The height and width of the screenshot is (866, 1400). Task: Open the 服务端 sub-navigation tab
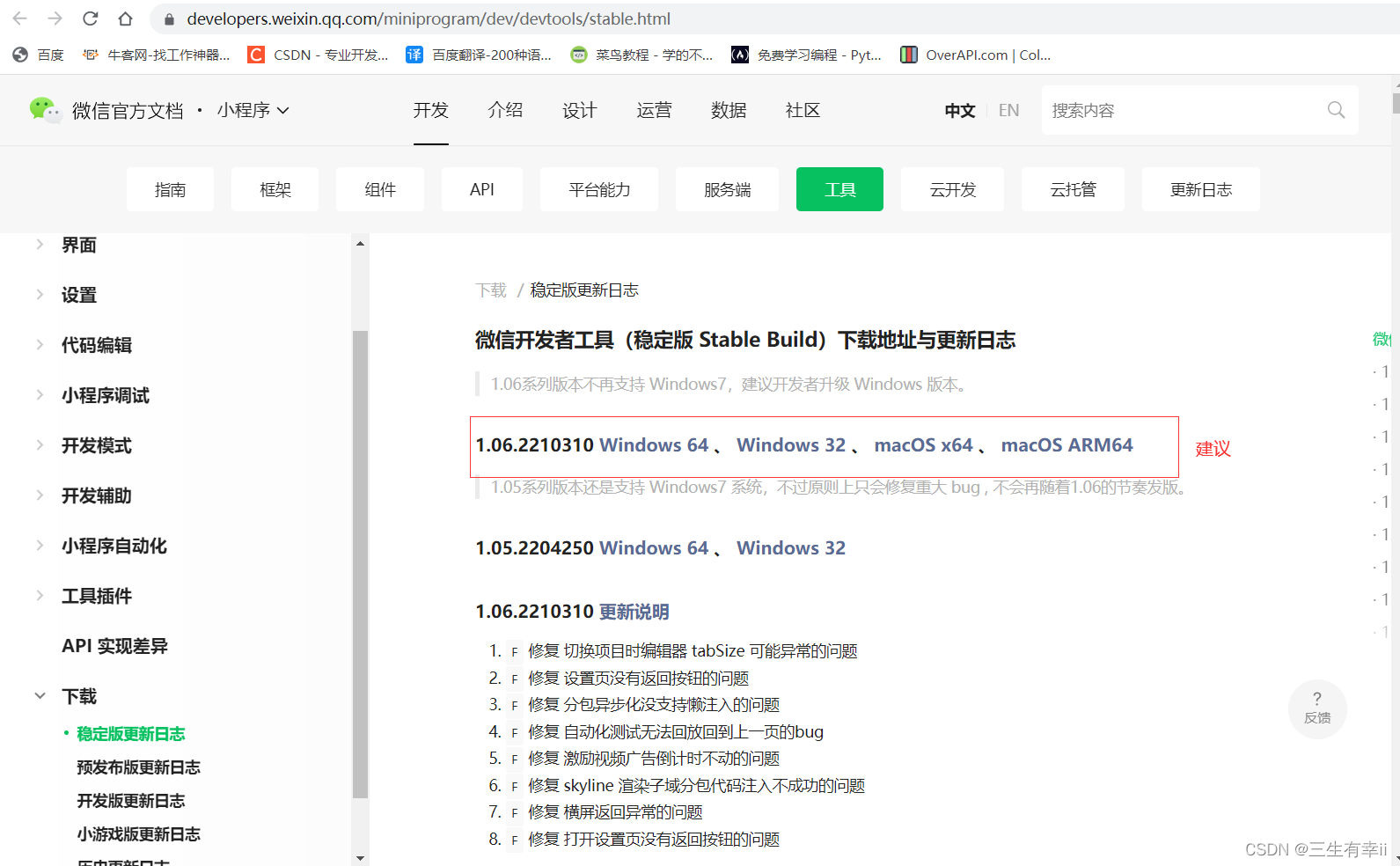[x=727, y=189]
